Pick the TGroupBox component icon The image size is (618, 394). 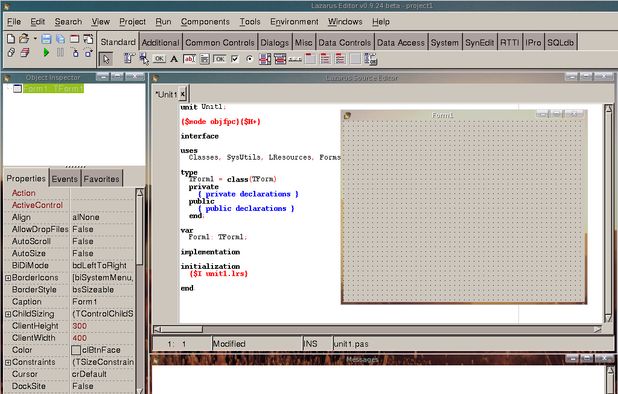310,59
